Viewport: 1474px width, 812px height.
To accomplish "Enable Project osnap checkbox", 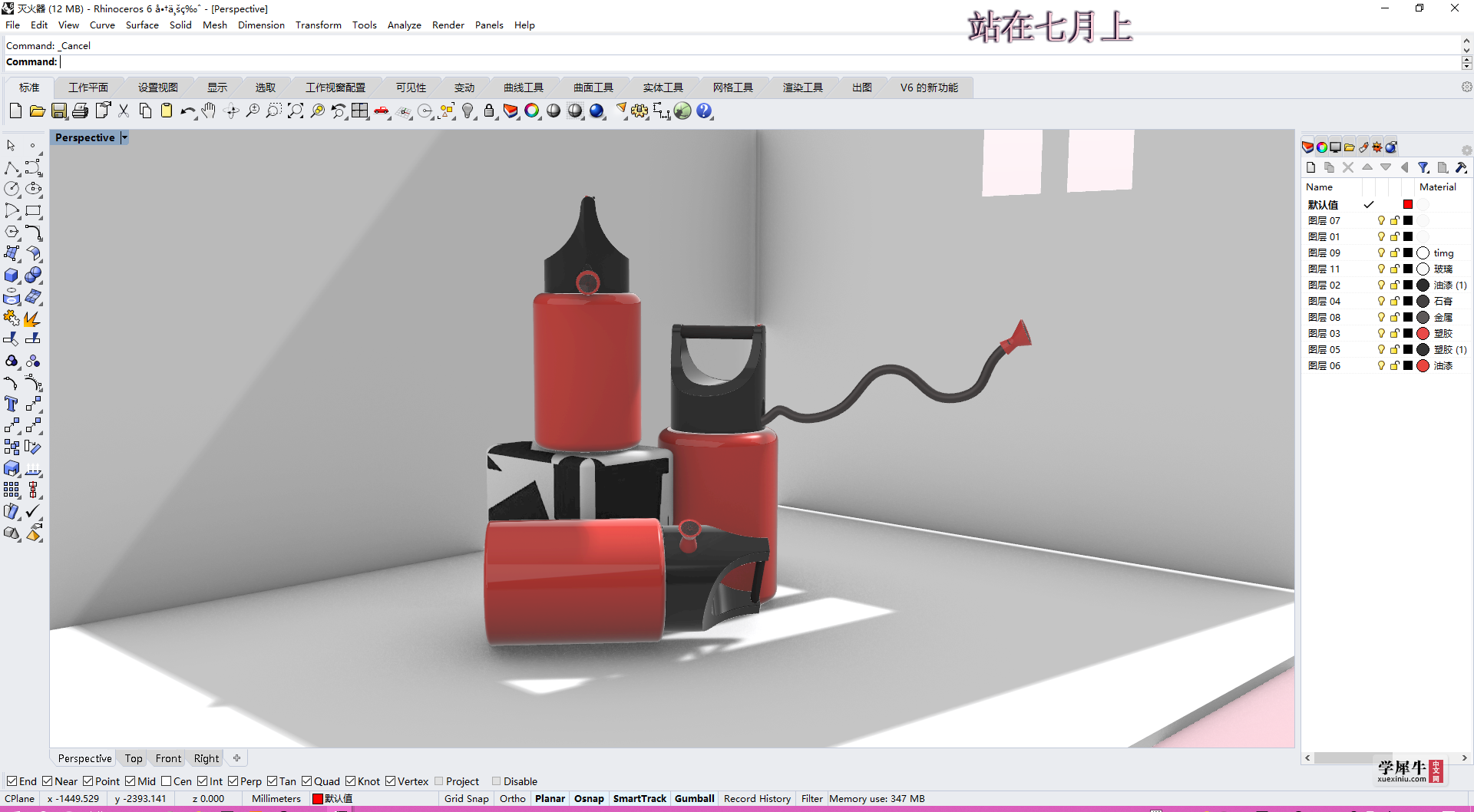I will tap(439, 781).
